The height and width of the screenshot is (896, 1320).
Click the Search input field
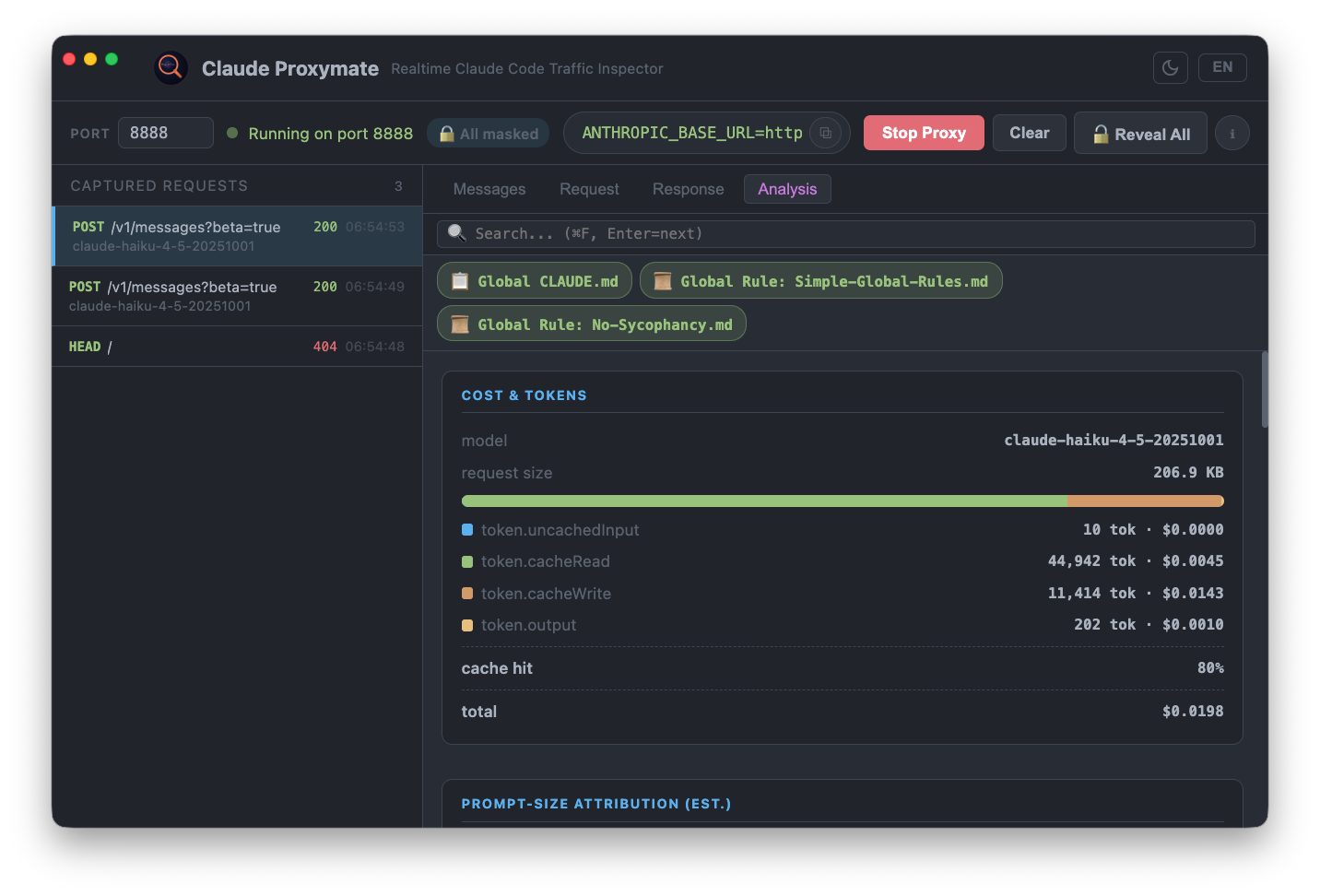pyautogui.click(x=846, y=234)
